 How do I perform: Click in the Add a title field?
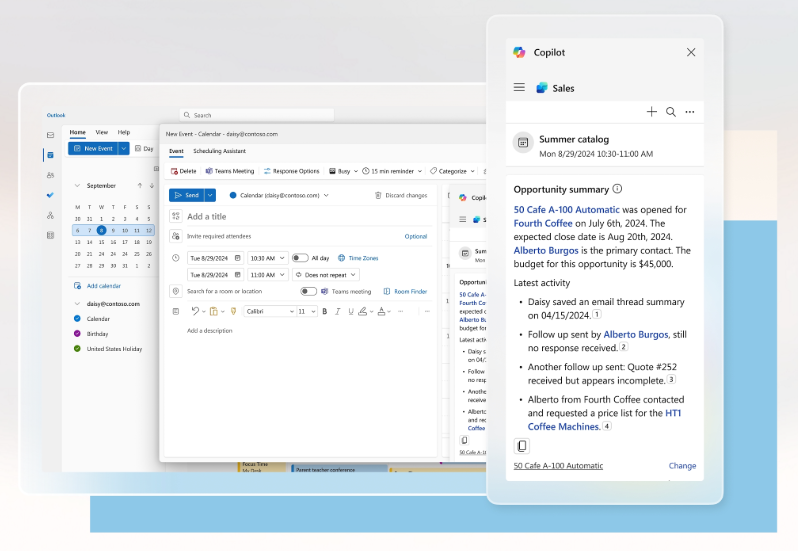click(309, 216)
